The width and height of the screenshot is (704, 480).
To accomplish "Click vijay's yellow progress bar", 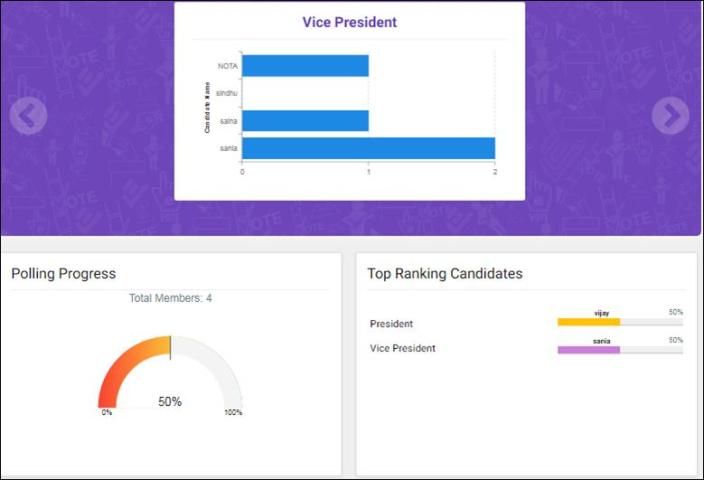I will [589, 322].
